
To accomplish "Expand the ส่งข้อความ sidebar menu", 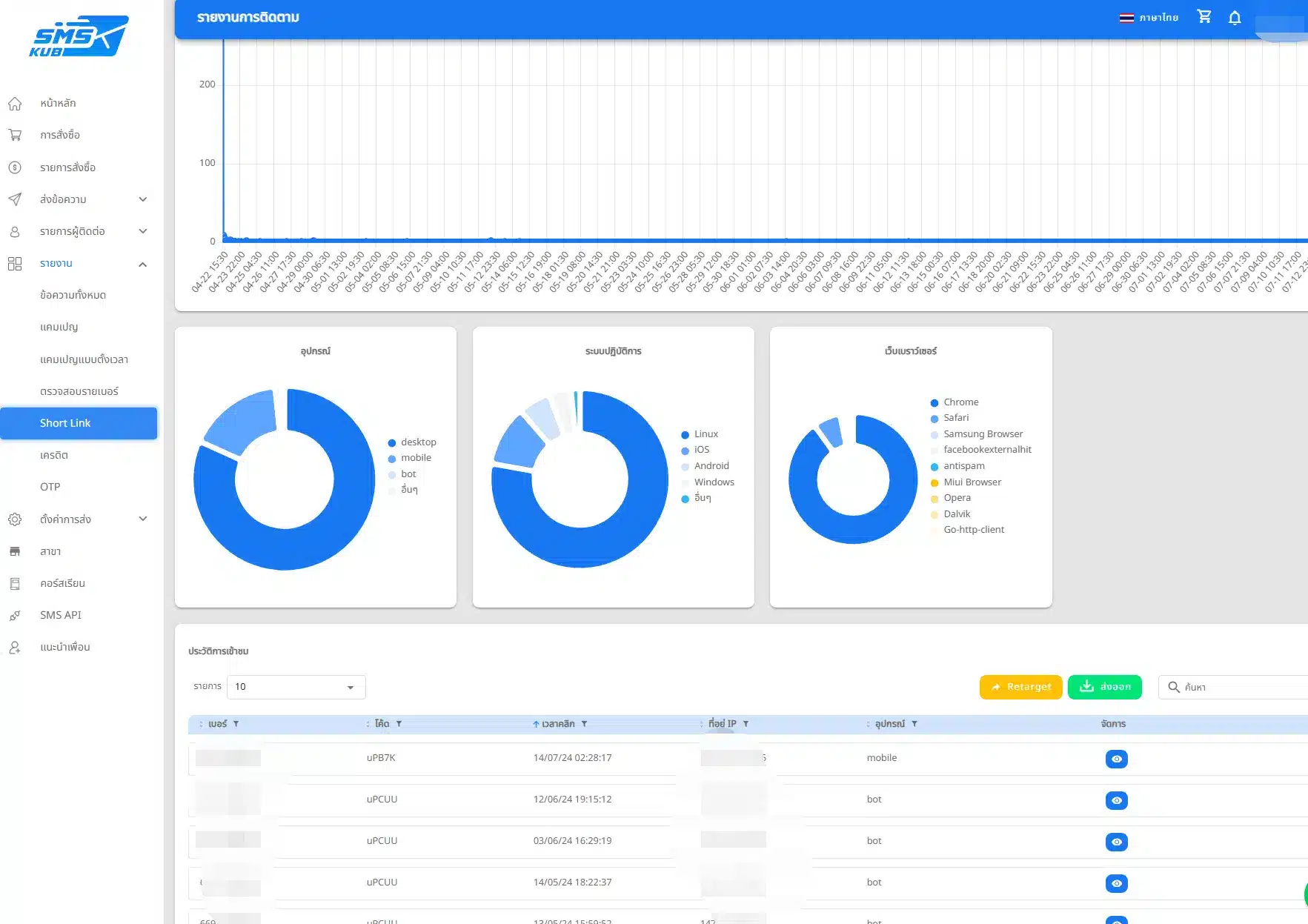I will (x=143, y=199).
